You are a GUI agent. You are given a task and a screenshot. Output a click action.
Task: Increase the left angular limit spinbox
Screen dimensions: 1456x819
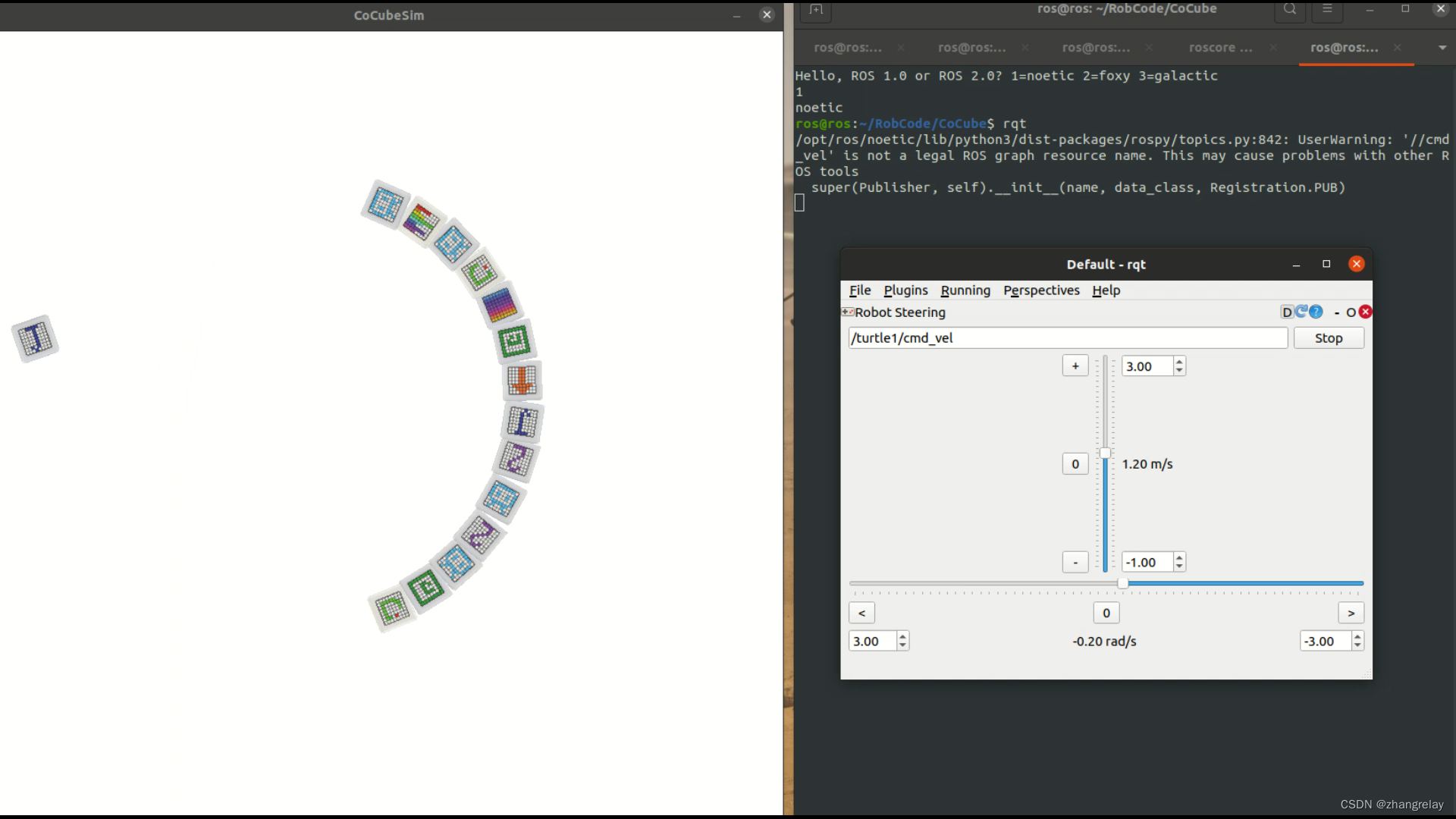902,637
